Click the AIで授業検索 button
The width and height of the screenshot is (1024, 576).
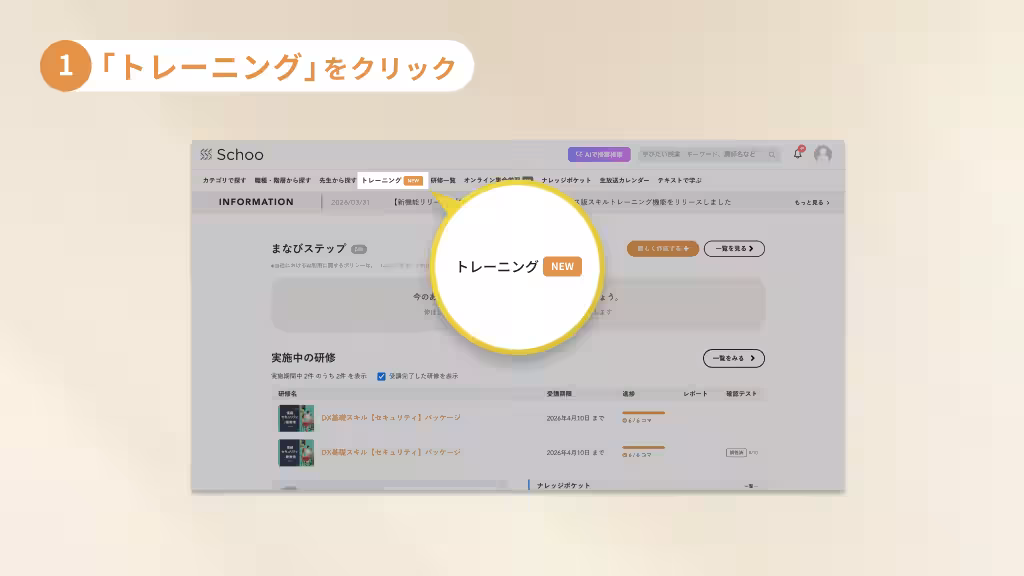(599, 155)
